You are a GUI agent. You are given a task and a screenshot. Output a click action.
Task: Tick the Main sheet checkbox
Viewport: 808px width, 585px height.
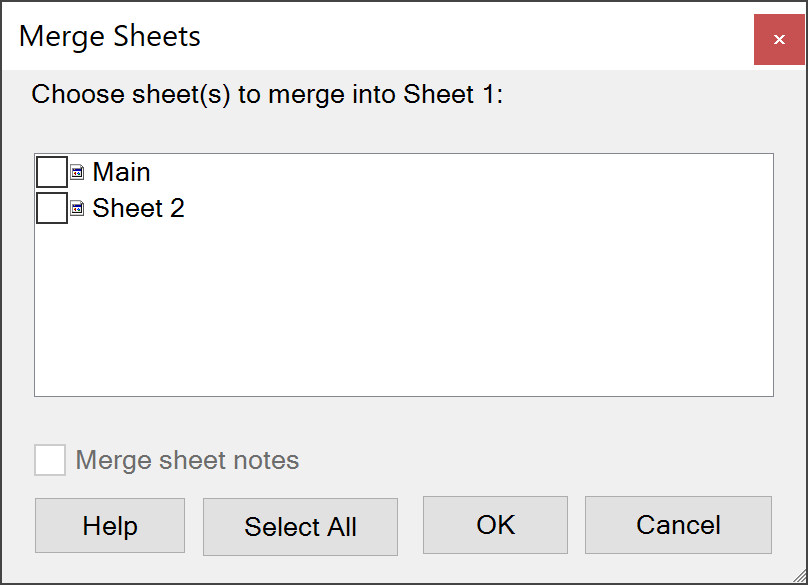[x=52, y=172]
